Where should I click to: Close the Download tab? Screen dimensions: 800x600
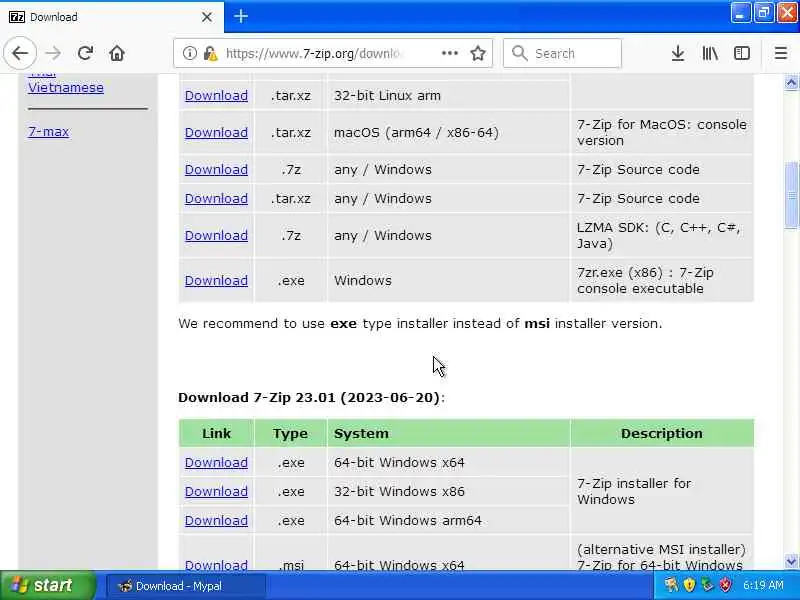point(207,17)
